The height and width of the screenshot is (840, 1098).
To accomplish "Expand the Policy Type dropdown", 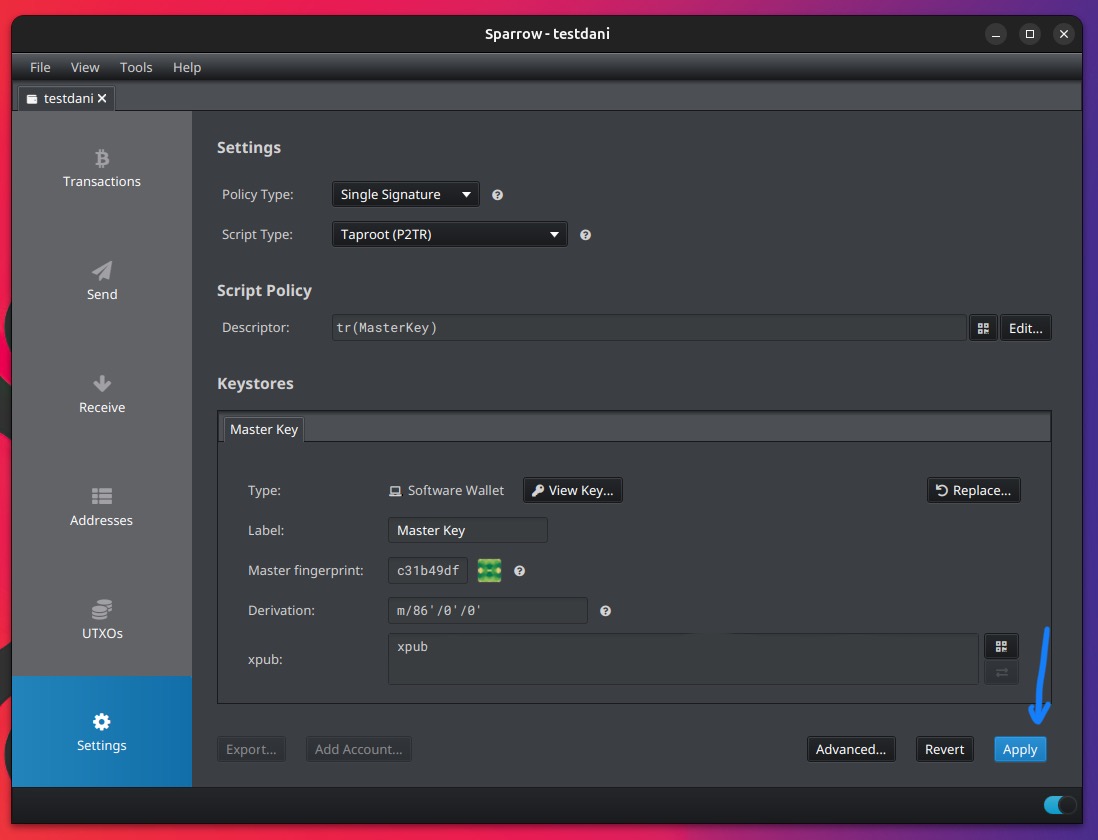I will (x=405, y=194).
